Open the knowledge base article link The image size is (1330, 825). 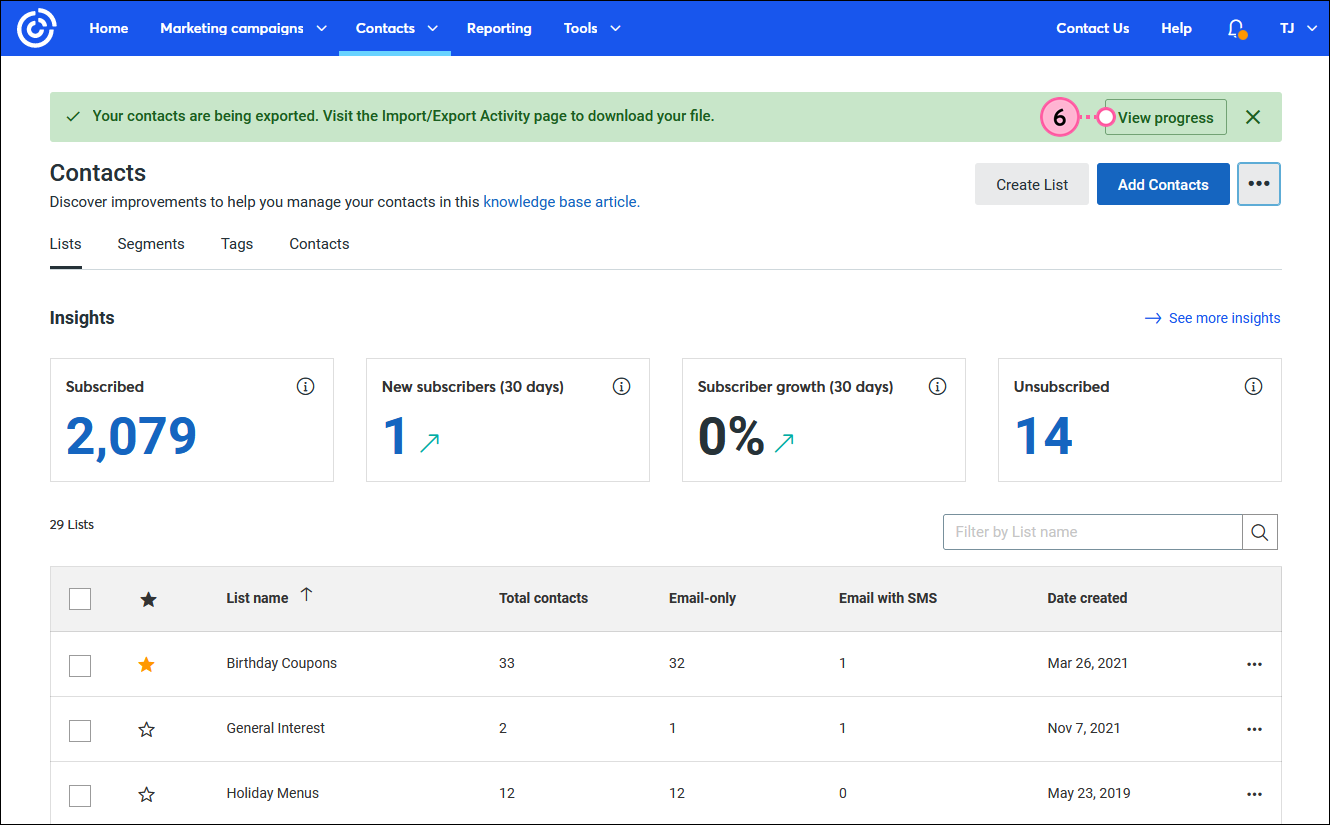click(x=561, y=202)
